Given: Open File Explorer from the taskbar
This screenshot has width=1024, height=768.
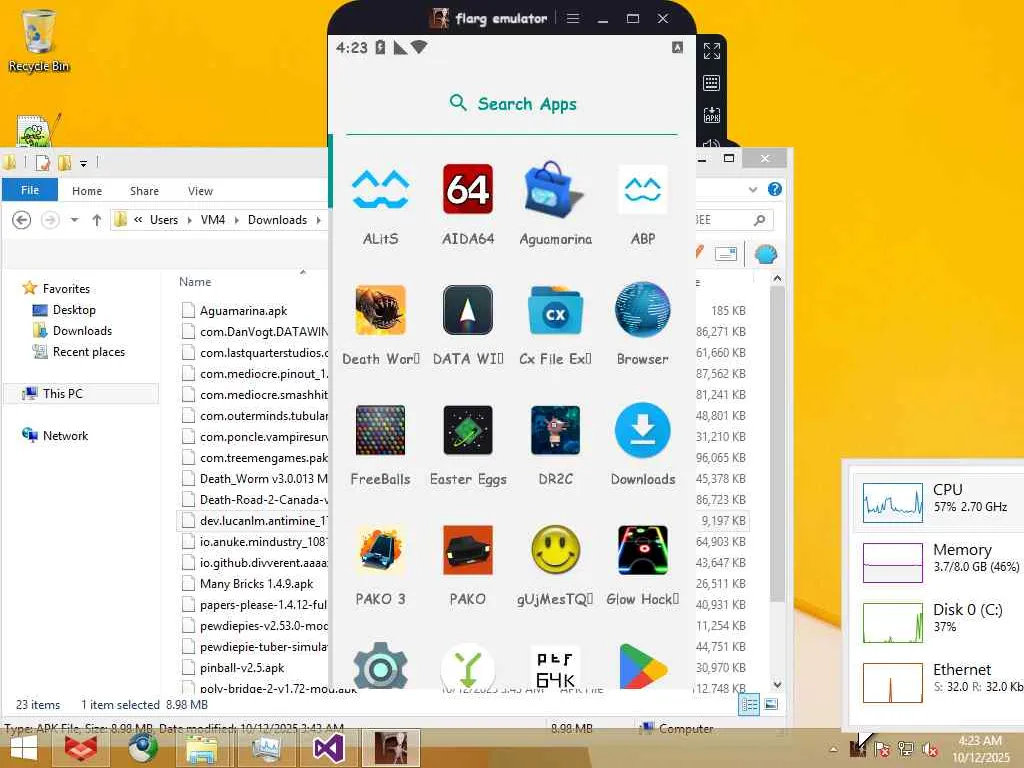Looking at the screenshot, I should pos(202,748).
